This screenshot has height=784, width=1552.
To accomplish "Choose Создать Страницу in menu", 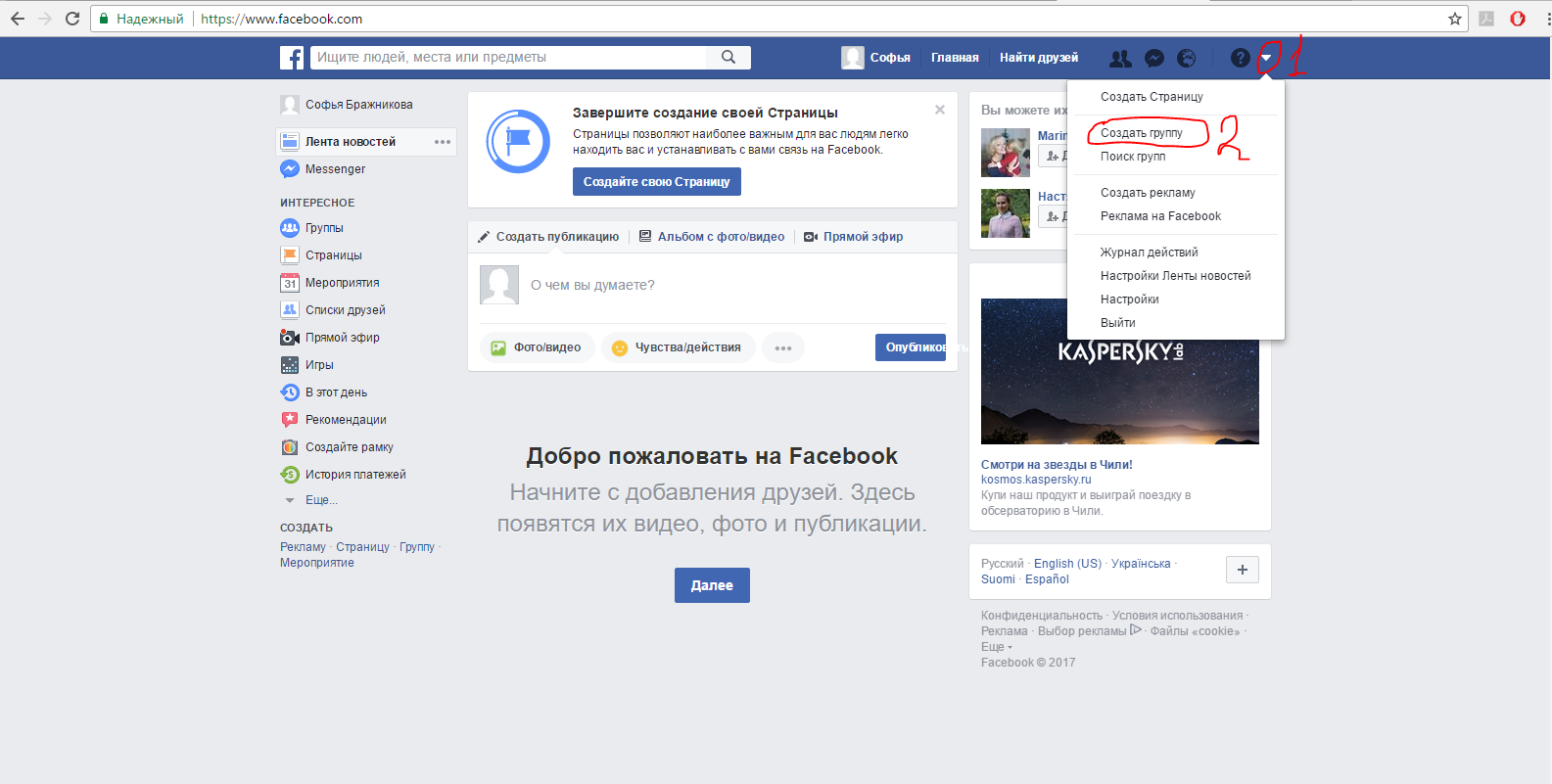I will click(x=1152, y=97).
